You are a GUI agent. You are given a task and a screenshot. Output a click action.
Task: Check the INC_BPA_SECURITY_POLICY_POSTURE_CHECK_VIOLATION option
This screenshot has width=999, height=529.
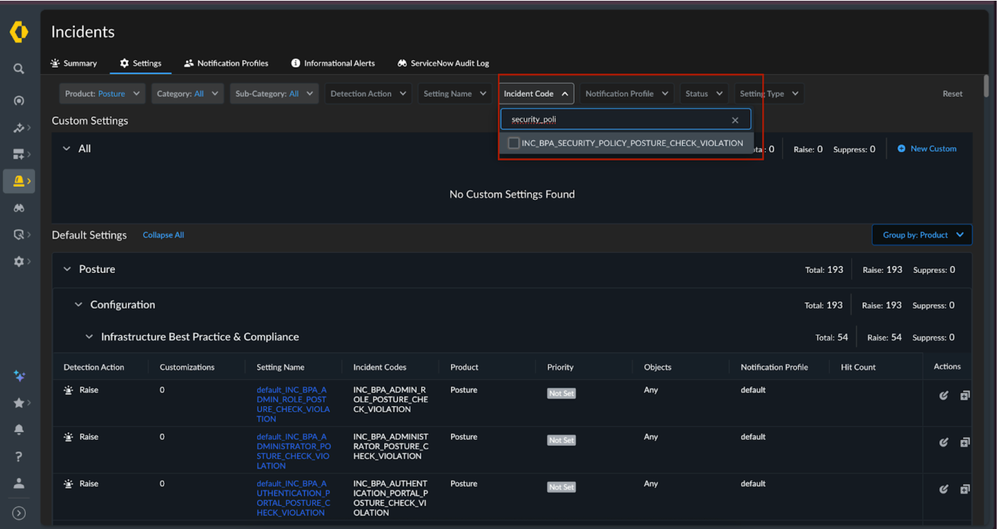tap(514, 143)
